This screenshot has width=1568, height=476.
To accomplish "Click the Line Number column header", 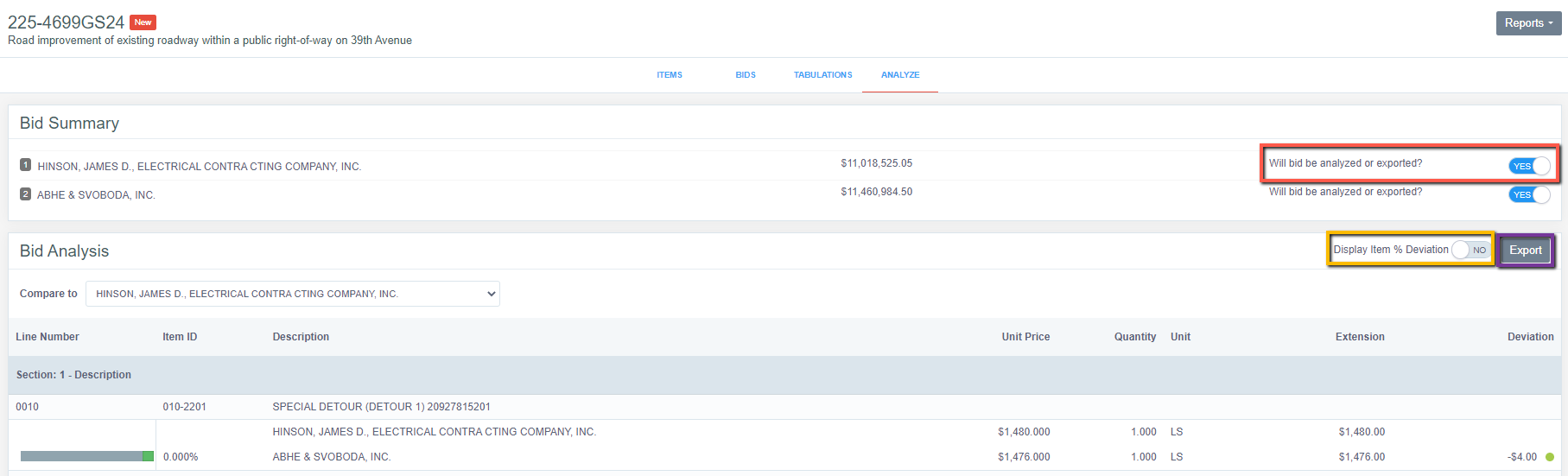I will coord(48,337).
